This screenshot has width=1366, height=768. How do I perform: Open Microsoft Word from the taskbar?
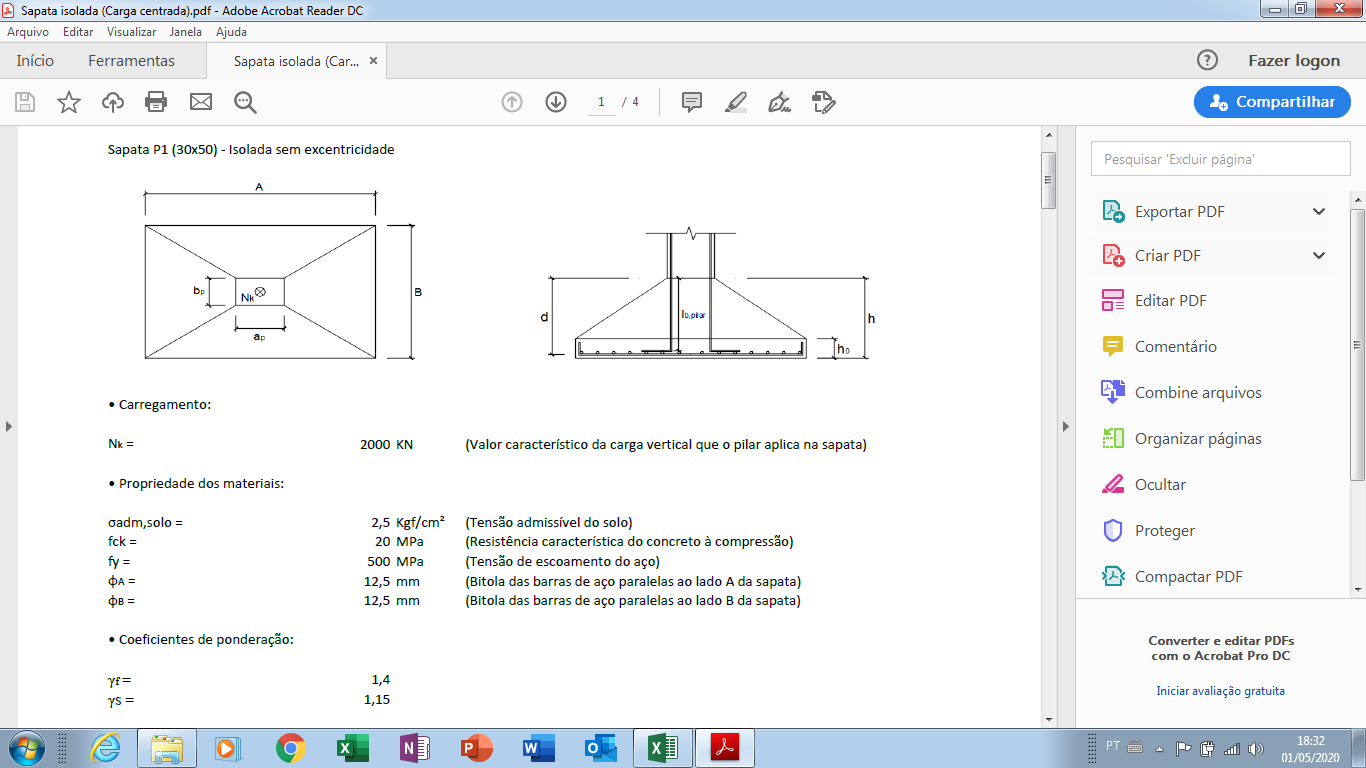click(538, 748)
